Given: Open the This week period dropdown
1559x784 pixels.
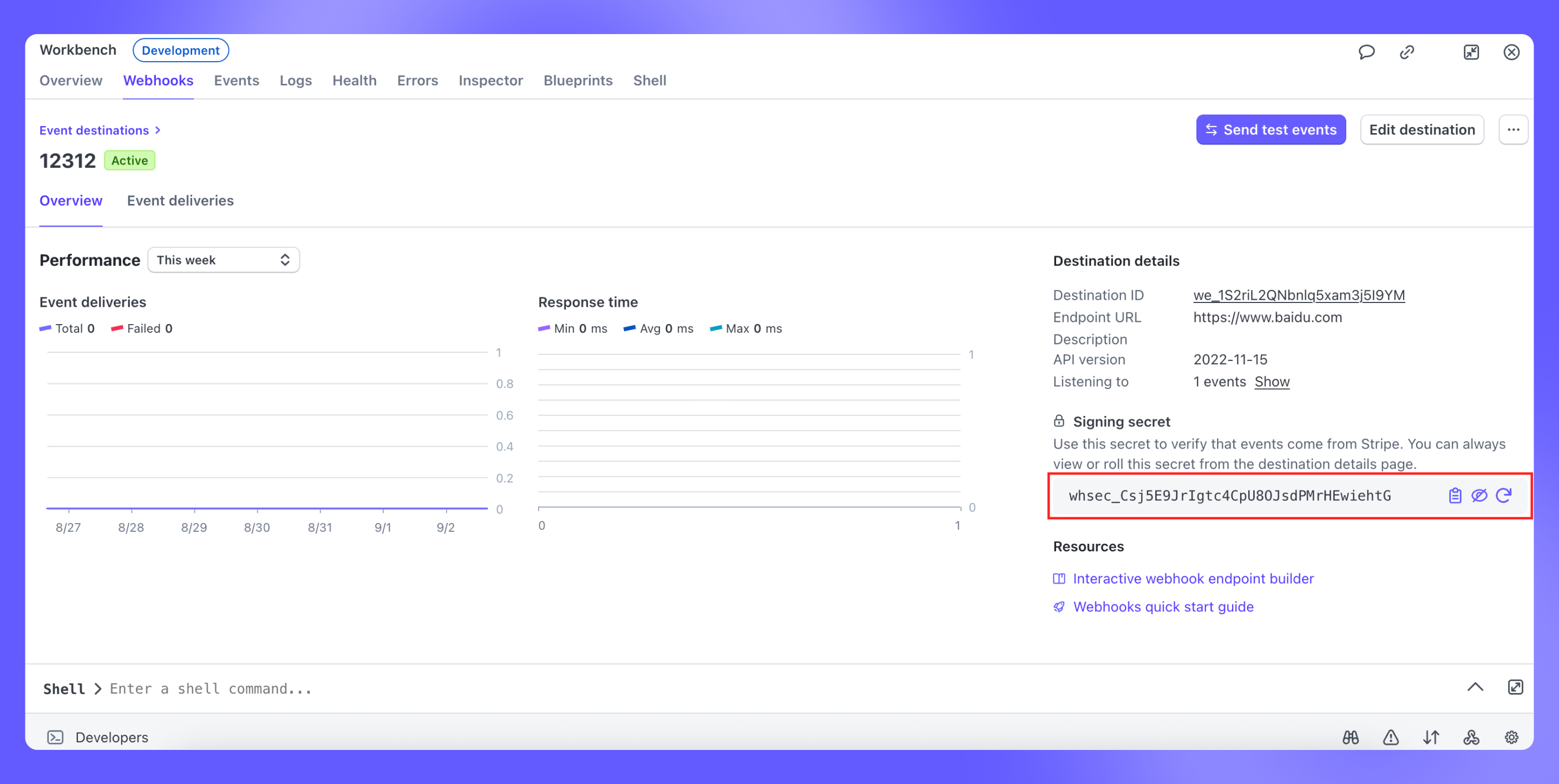Looking at the screenshot, I should click(x=224, y=260).
